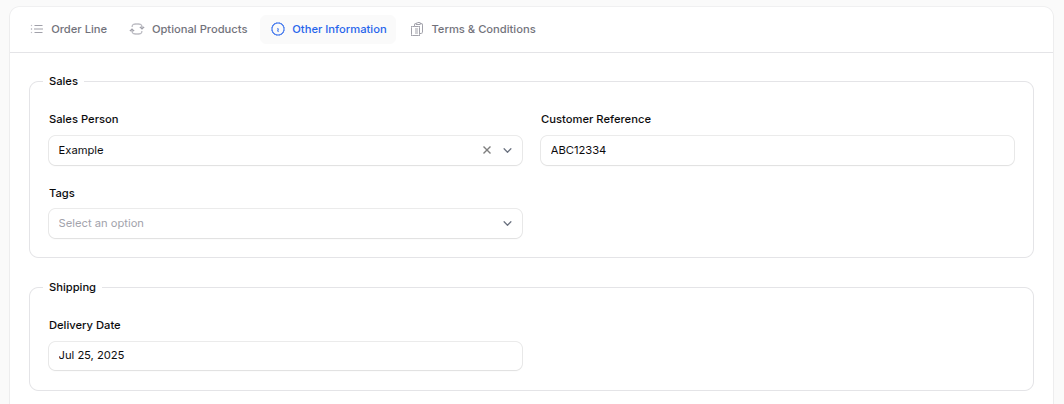This screenshot has width=1064, height=404.
Task: Click the Shipping section heading
Action: tap(73, 287)
